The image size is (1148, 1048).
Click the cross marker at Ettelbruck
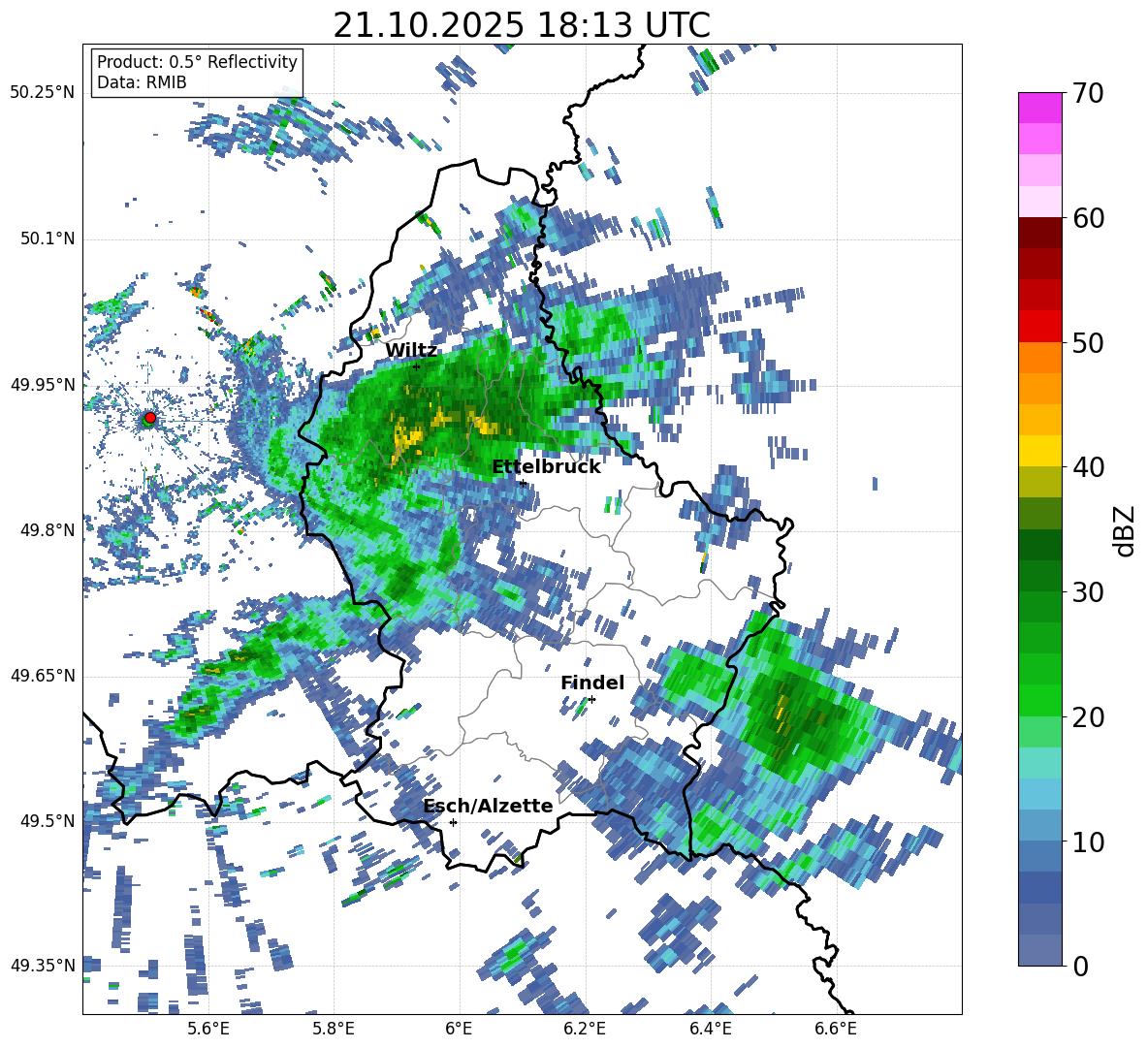pos(523,483)
